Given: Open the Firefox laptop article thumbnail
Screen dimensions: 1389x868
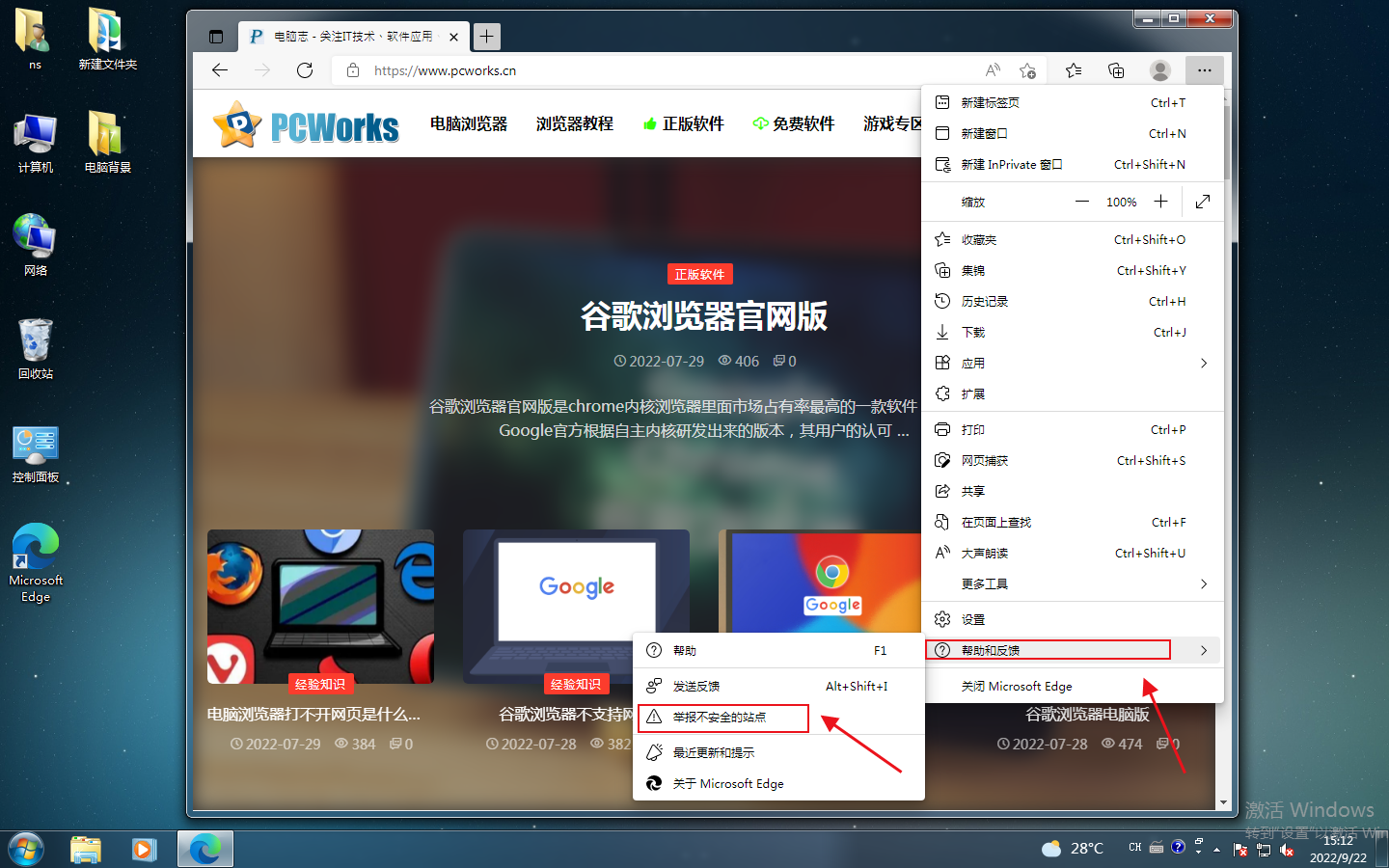Looking at the screenshot, I should click(320, 607).
